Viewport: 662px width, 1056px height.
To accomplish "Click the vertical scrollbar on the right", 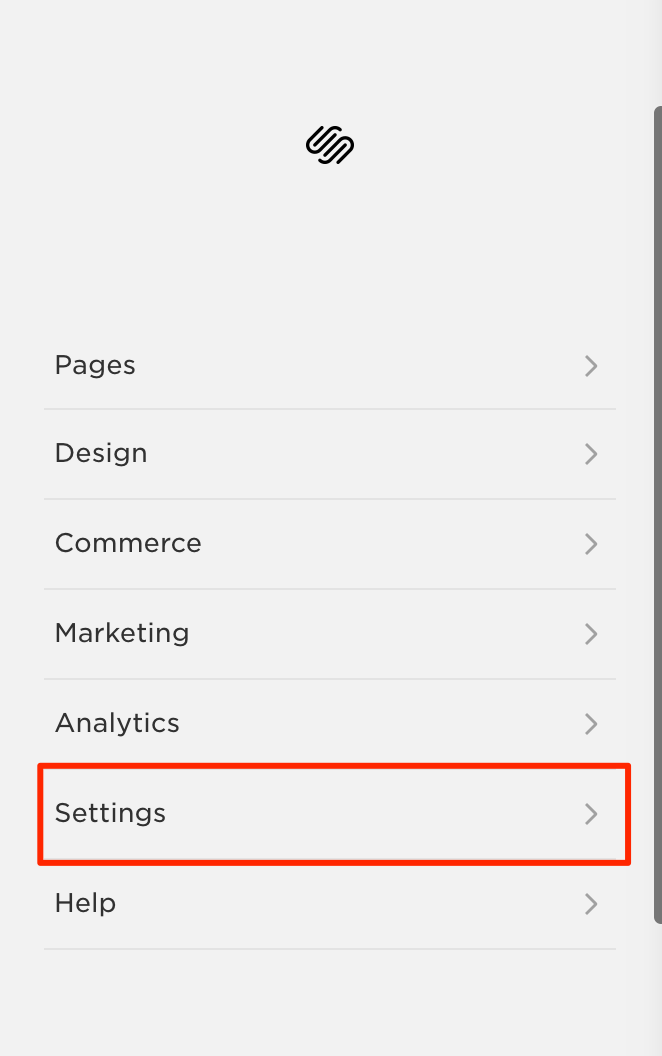I will pos(658,515).
